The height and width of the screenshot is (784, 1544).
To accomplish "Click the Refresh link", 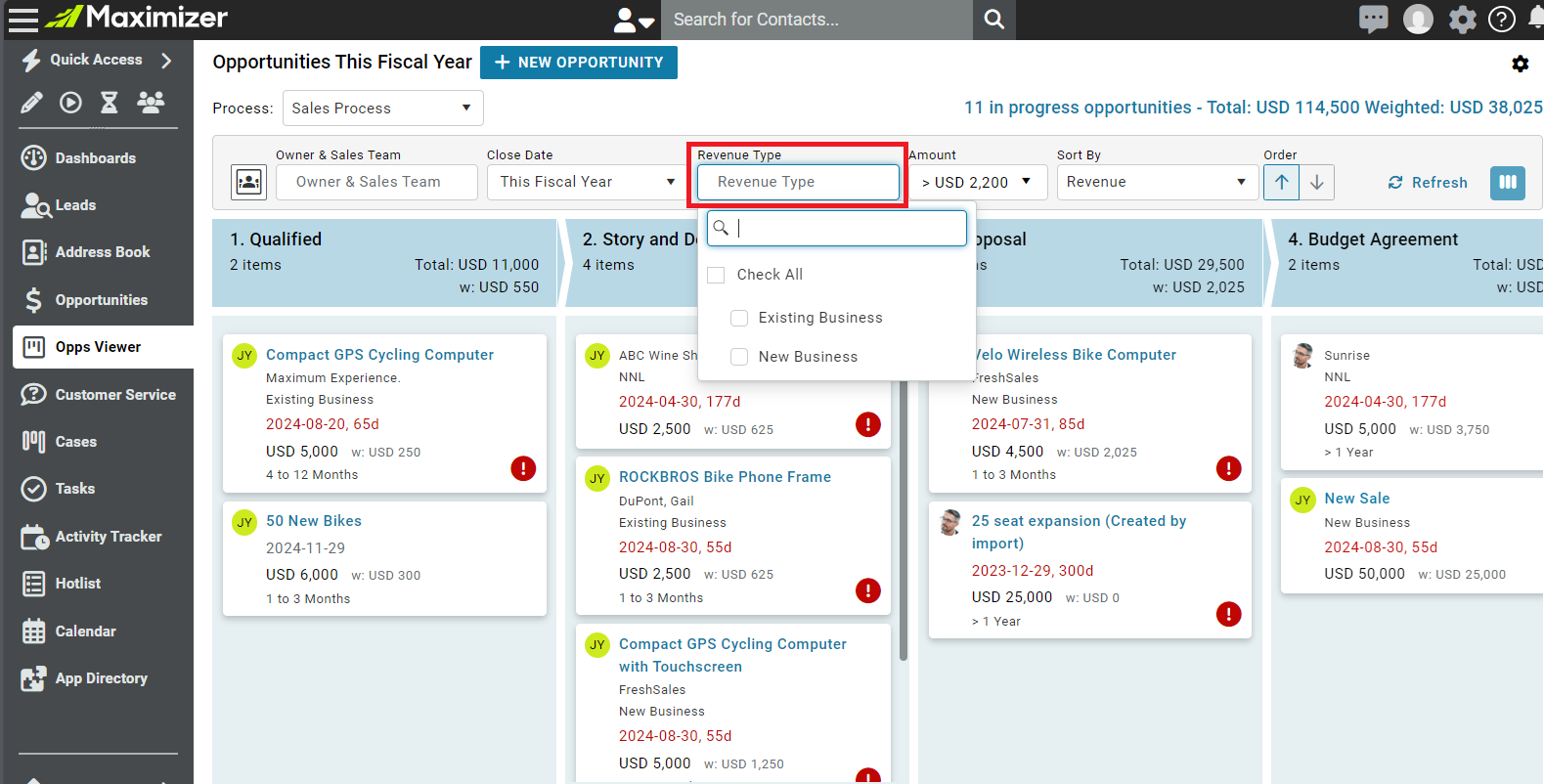I will tap(1428, 183).
